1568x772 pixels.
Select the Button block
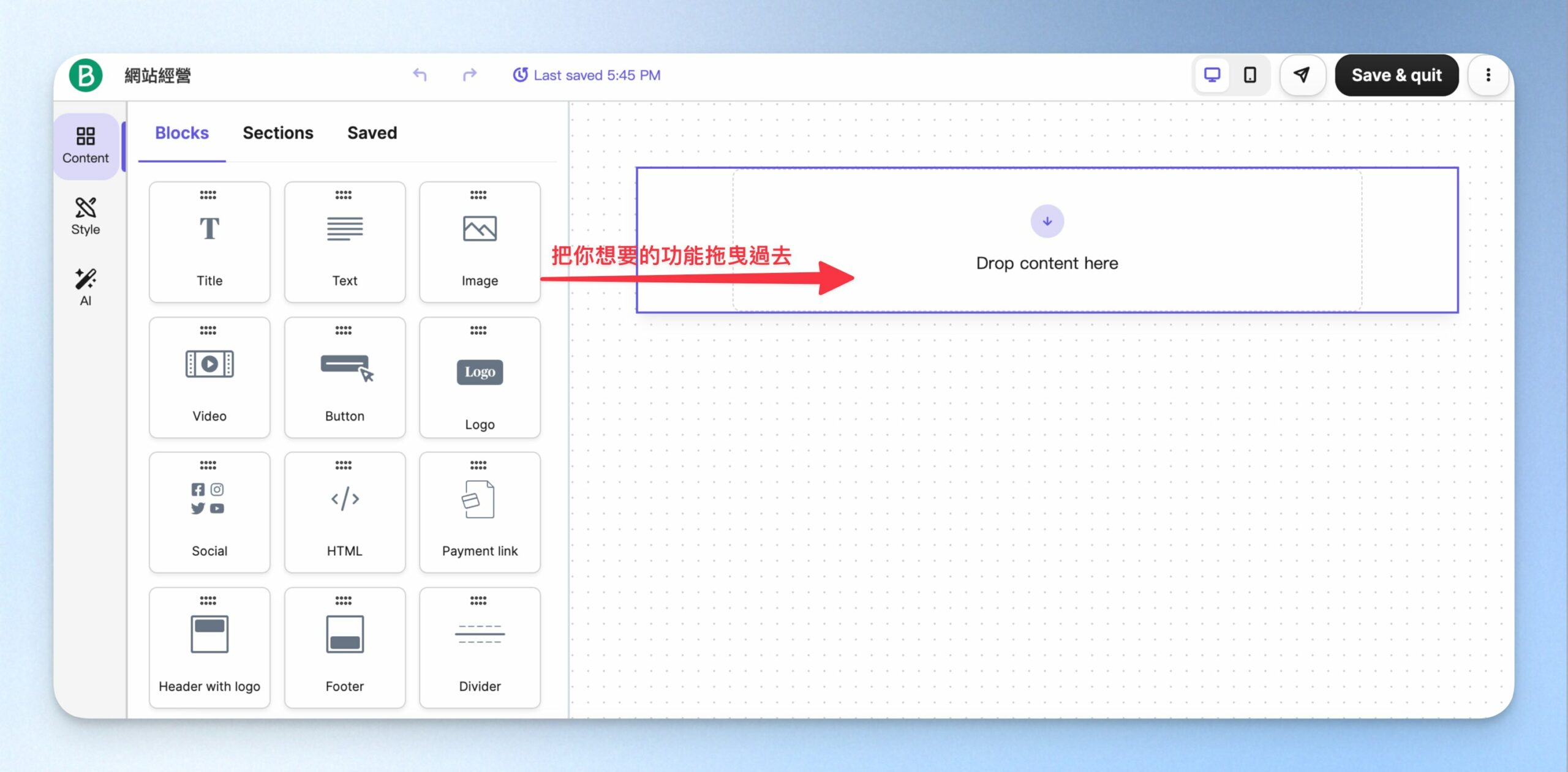(x=345, y=377)
